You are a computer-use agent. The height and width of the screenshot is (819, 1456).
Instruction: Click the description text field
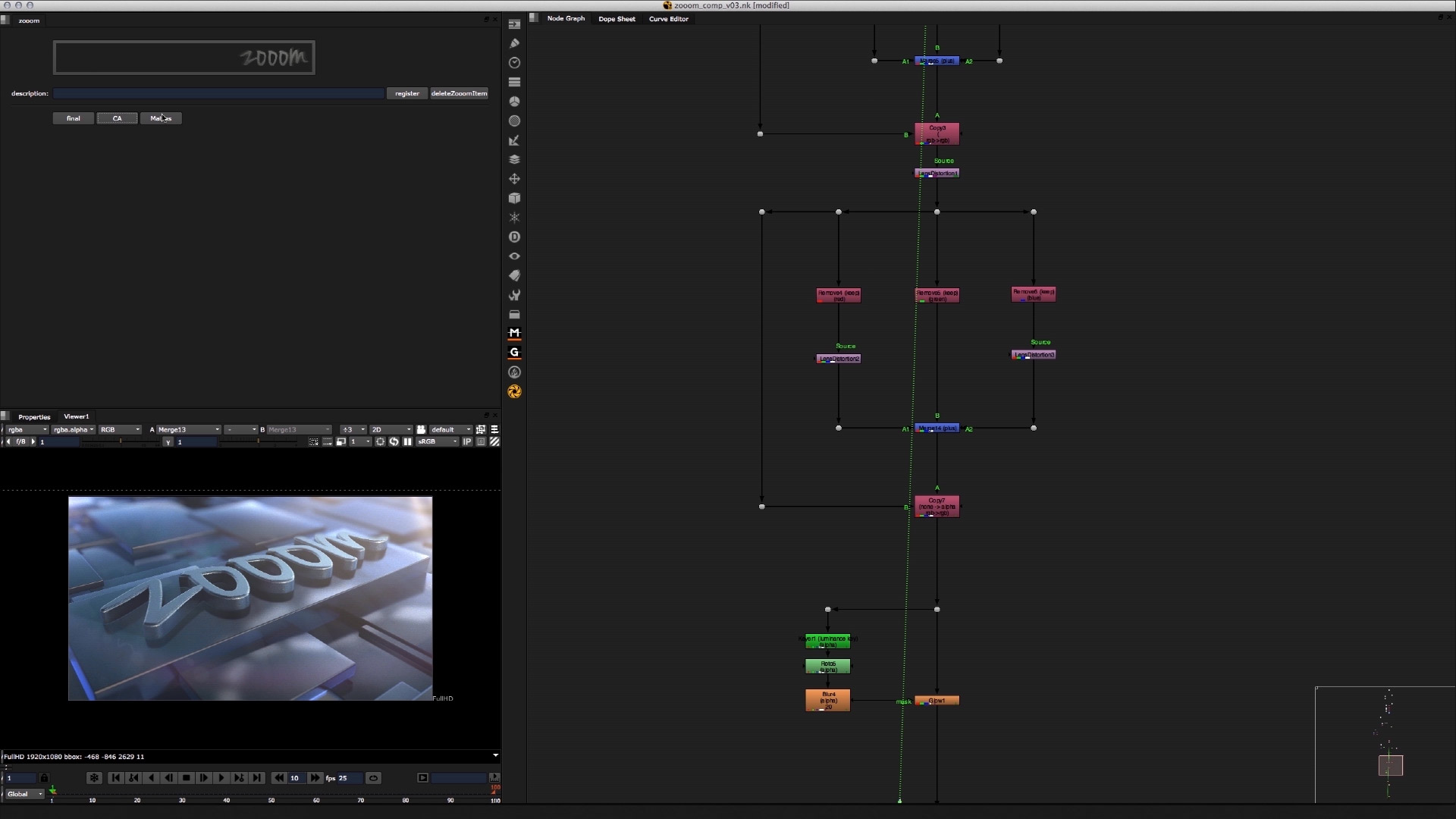(x=218, y=93)
